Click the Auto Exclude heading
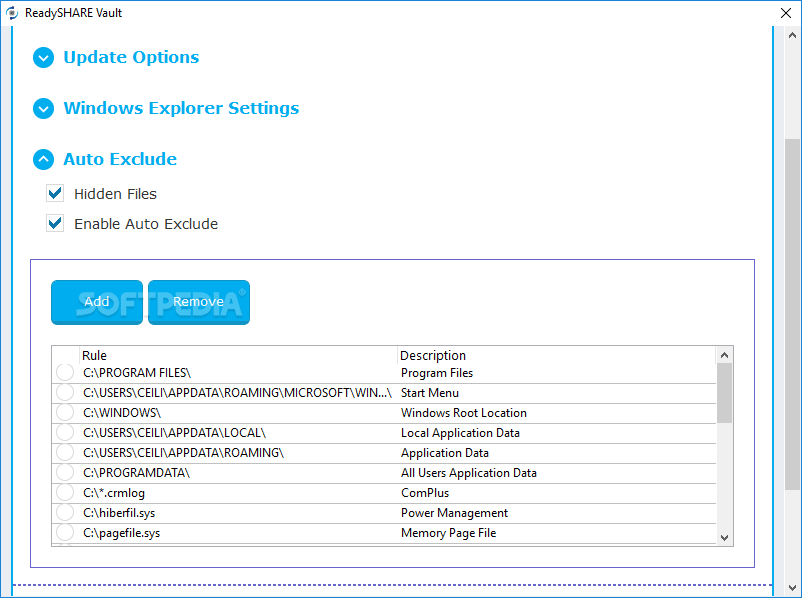 click(x=120, y=159)
